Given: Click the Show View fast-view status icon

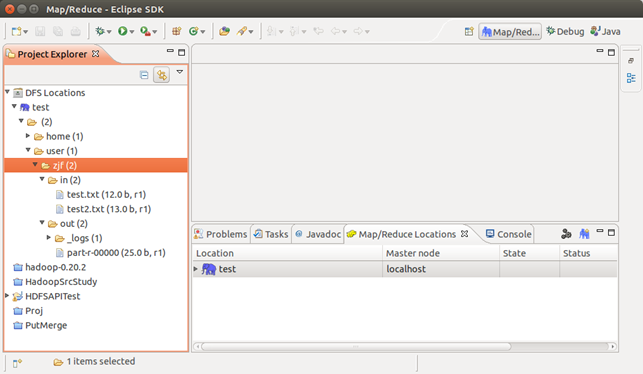Looking at the screenshot, I should pyautogui.click(x=17, y=363).
